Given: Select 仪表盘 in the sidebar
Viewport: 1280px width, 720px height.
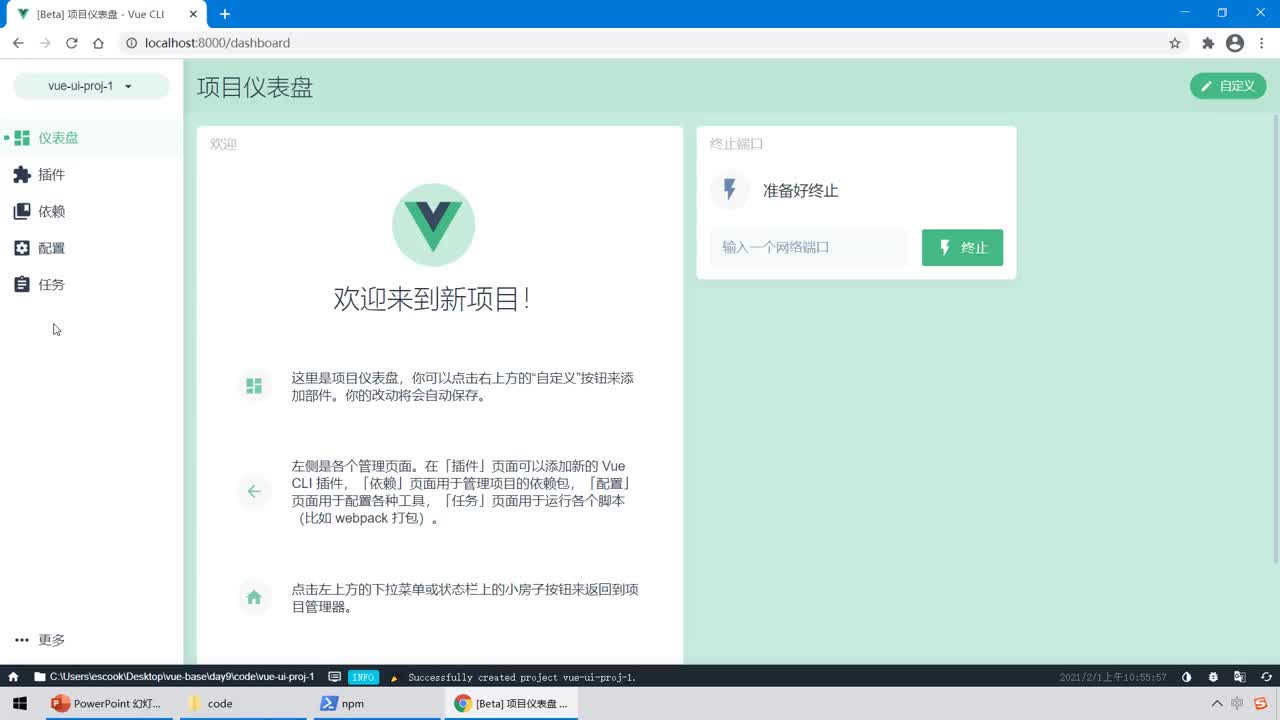Looking at the screenshot, I should (x=91, y=138).
